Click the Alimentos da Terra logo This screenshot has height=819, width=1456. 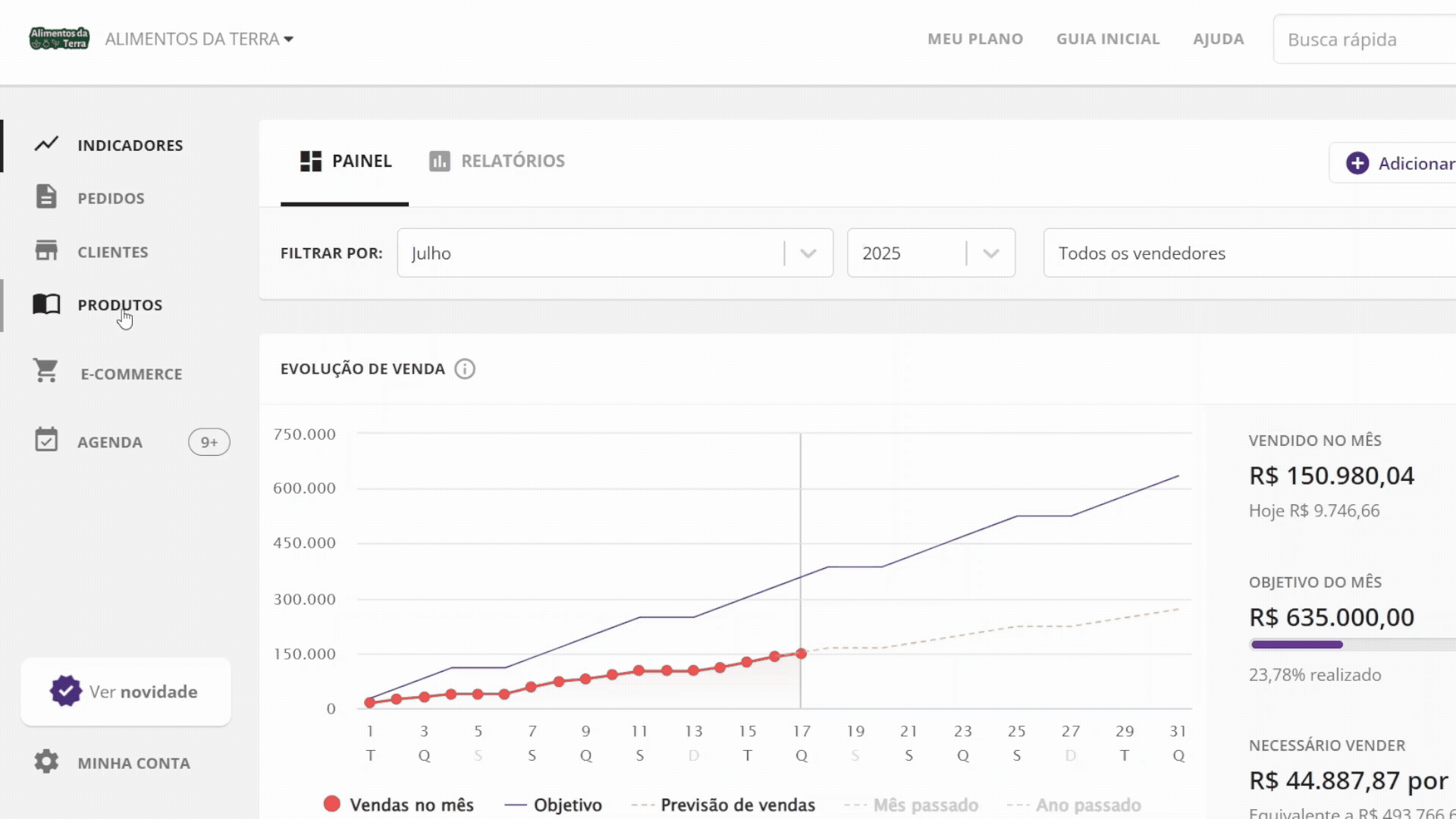tap(59, 39)
